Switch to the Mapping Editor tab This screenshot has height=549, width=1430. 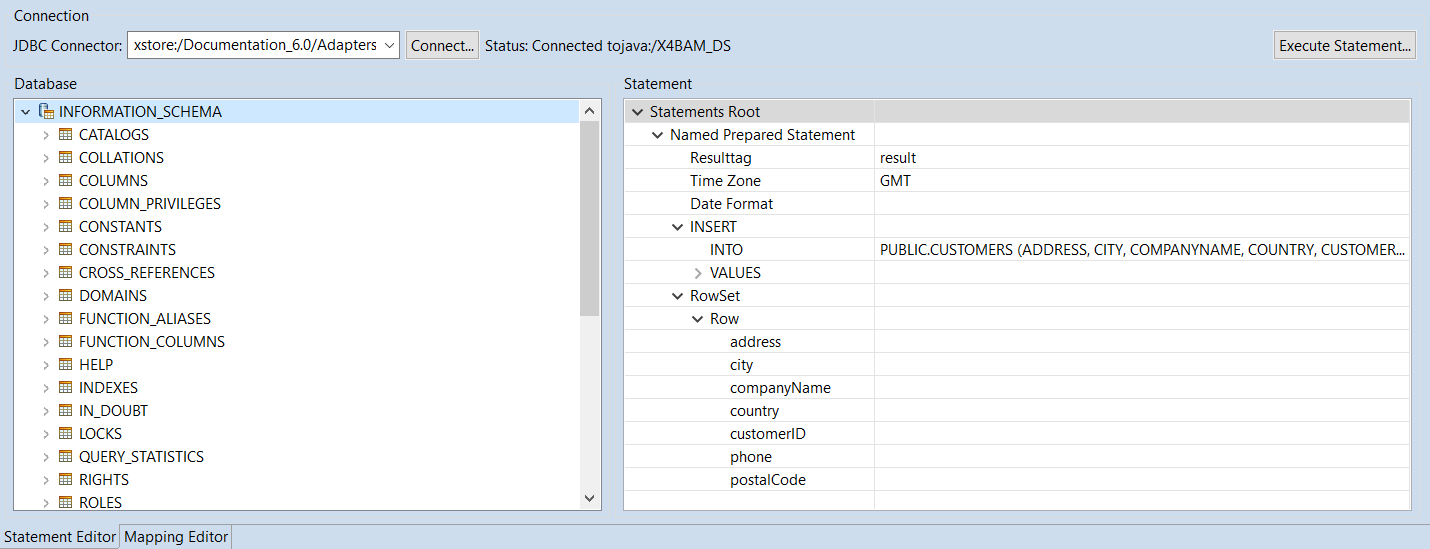pos(176,537)
